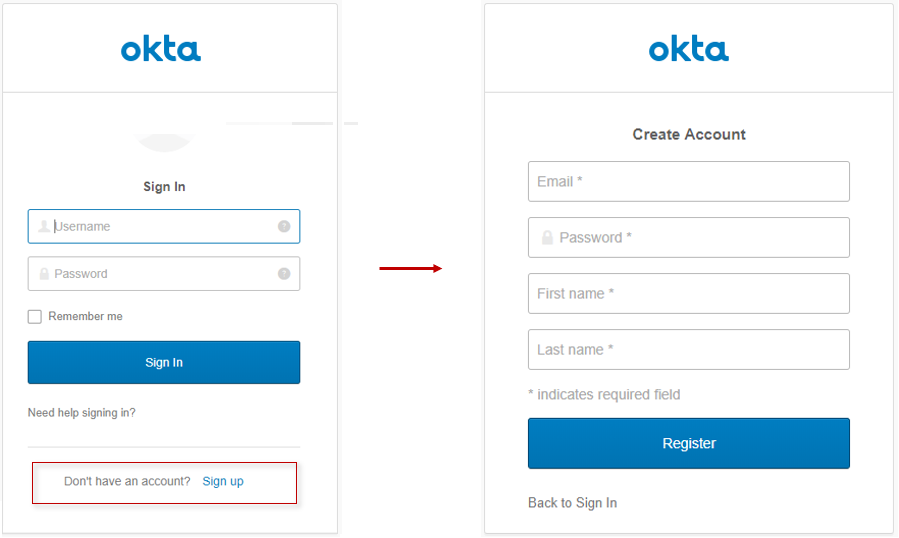
Task: Click into the First name field
Action: pos(688,294)
